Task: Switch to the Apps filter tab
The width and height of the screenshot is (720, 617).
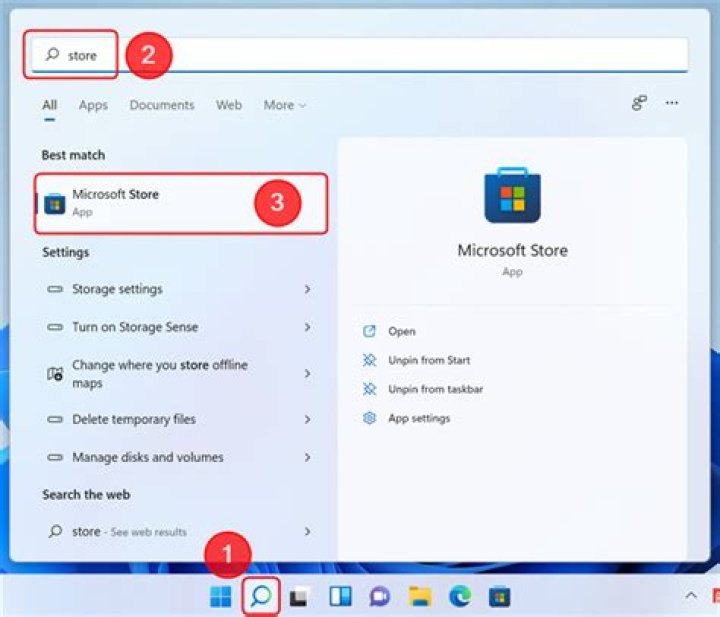Action: (93, 105)
